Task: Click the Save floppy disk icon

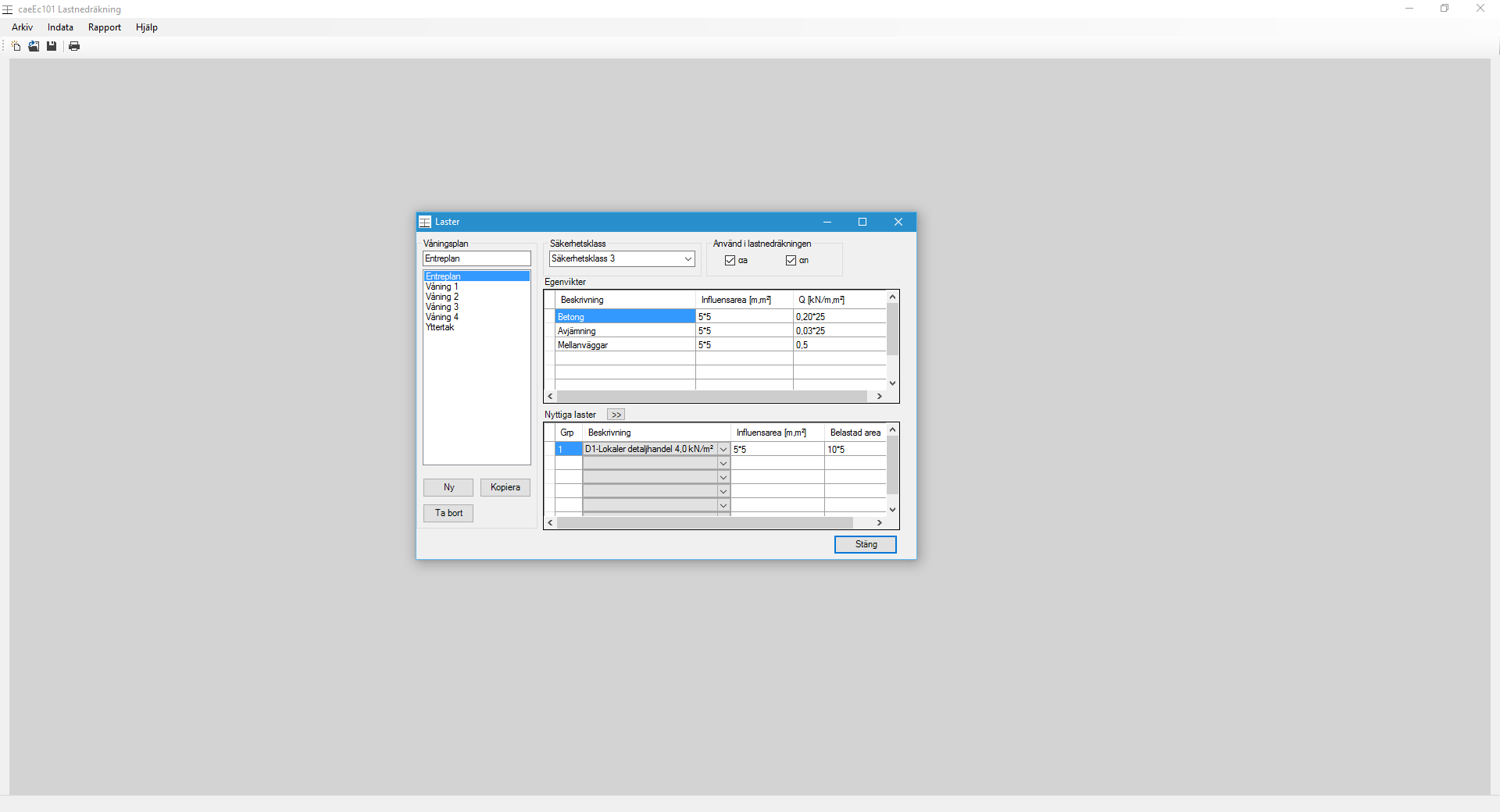Action: 52,46
